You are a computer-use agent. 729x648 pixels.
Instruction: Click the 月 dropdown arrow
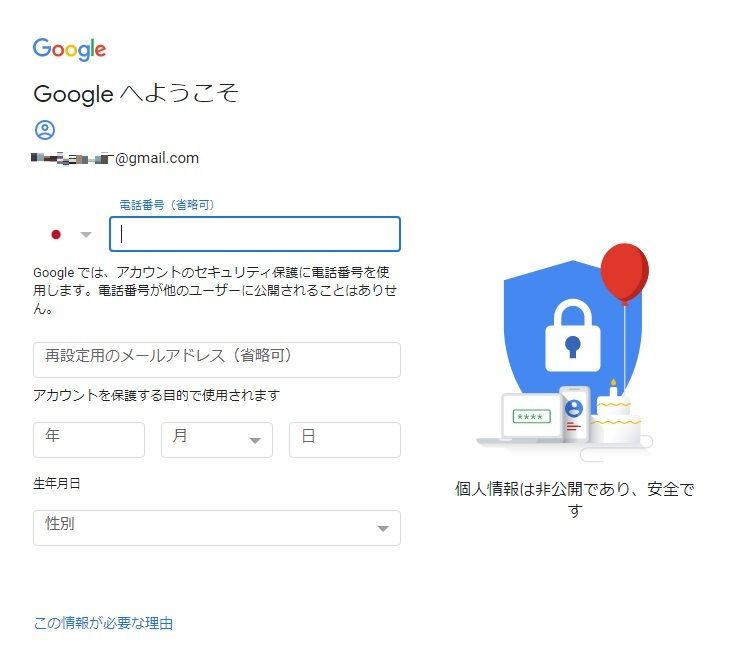coord(255,440)
